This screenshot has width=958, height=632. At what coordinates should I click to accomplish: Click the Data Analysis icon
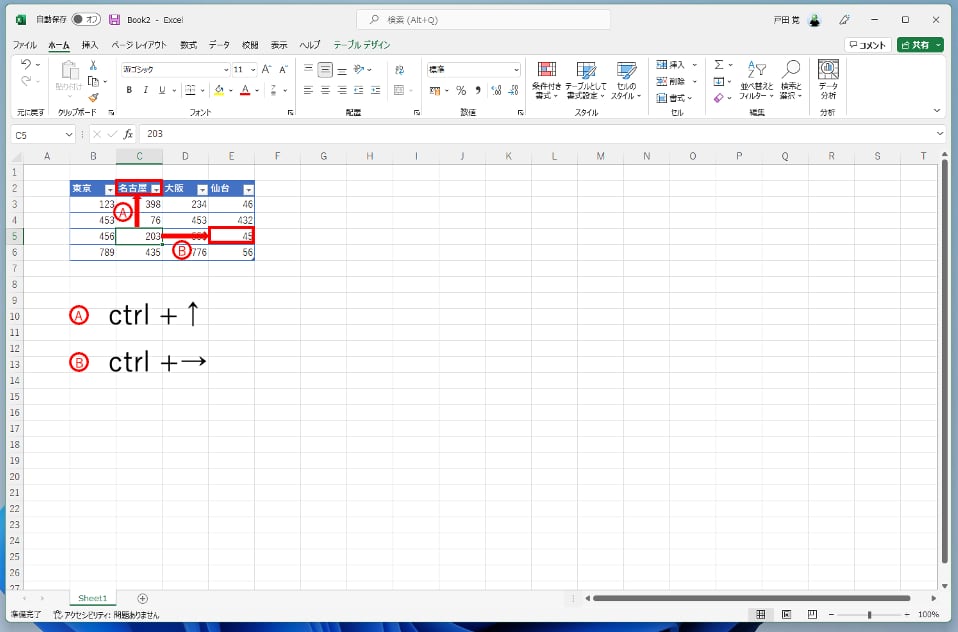pyautogui.click(x=828, y=80)
